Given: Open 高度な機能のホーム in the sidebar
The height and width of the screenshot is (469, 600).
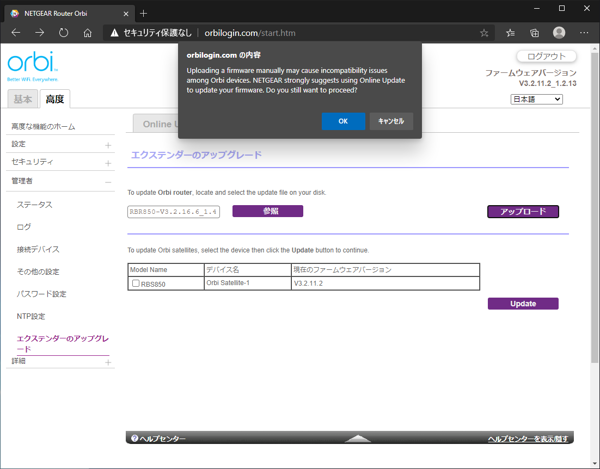Looking at the screenshot, I should 43,127.
